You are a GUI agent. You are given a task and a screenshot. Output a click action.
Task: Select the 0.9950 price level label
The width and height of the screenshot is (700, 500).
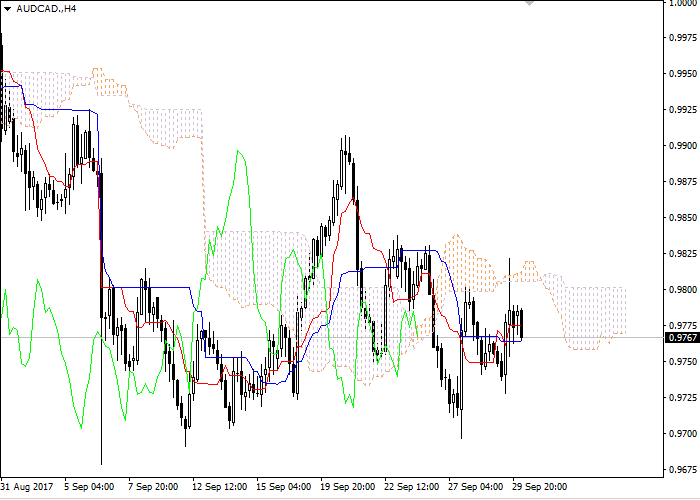coord(683,74)
